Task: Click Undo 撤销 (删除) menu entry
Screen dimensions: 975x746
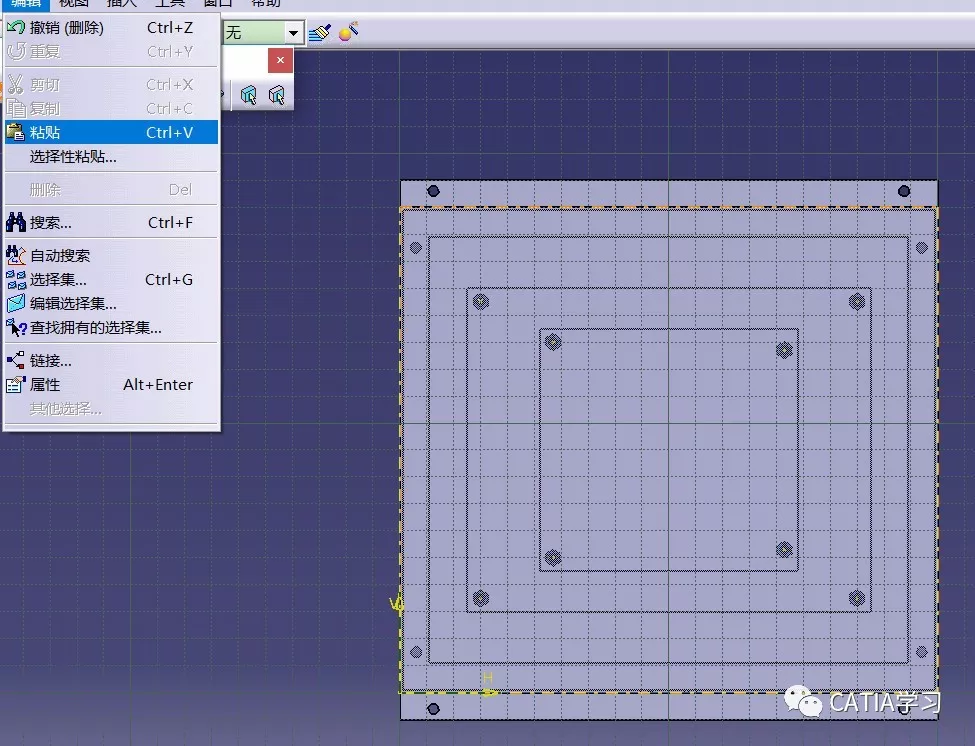Action: (x=66, y=28)
